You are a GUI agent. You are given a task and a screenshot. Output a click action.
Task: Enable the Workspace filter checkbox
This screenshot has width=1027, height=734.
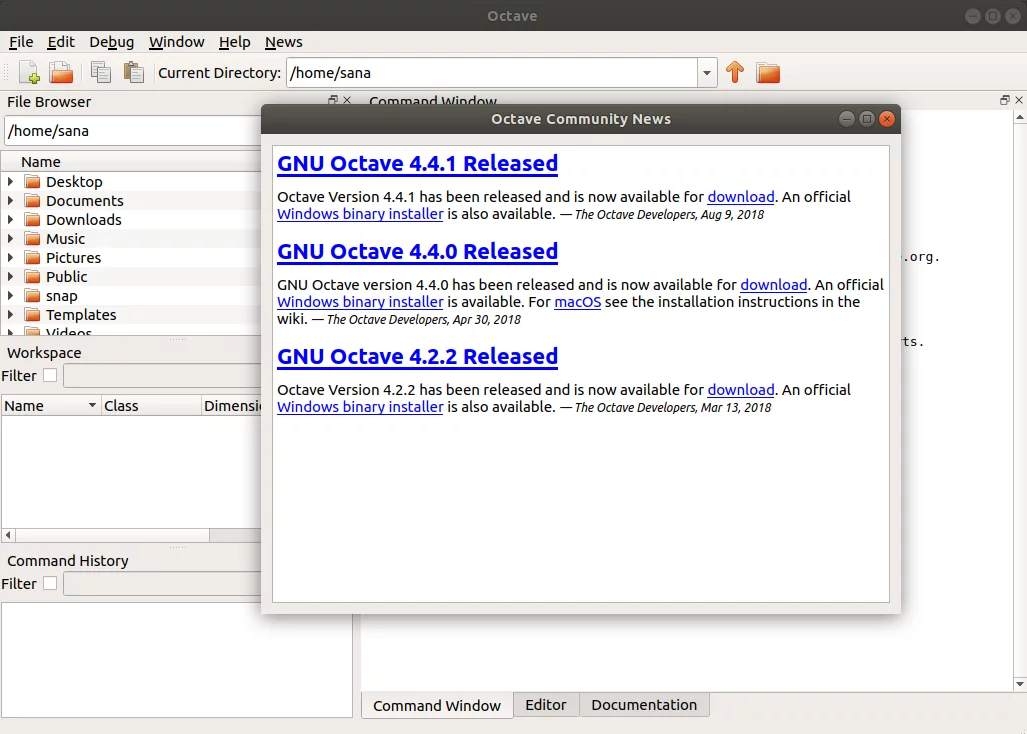click(x=50, y=375)
